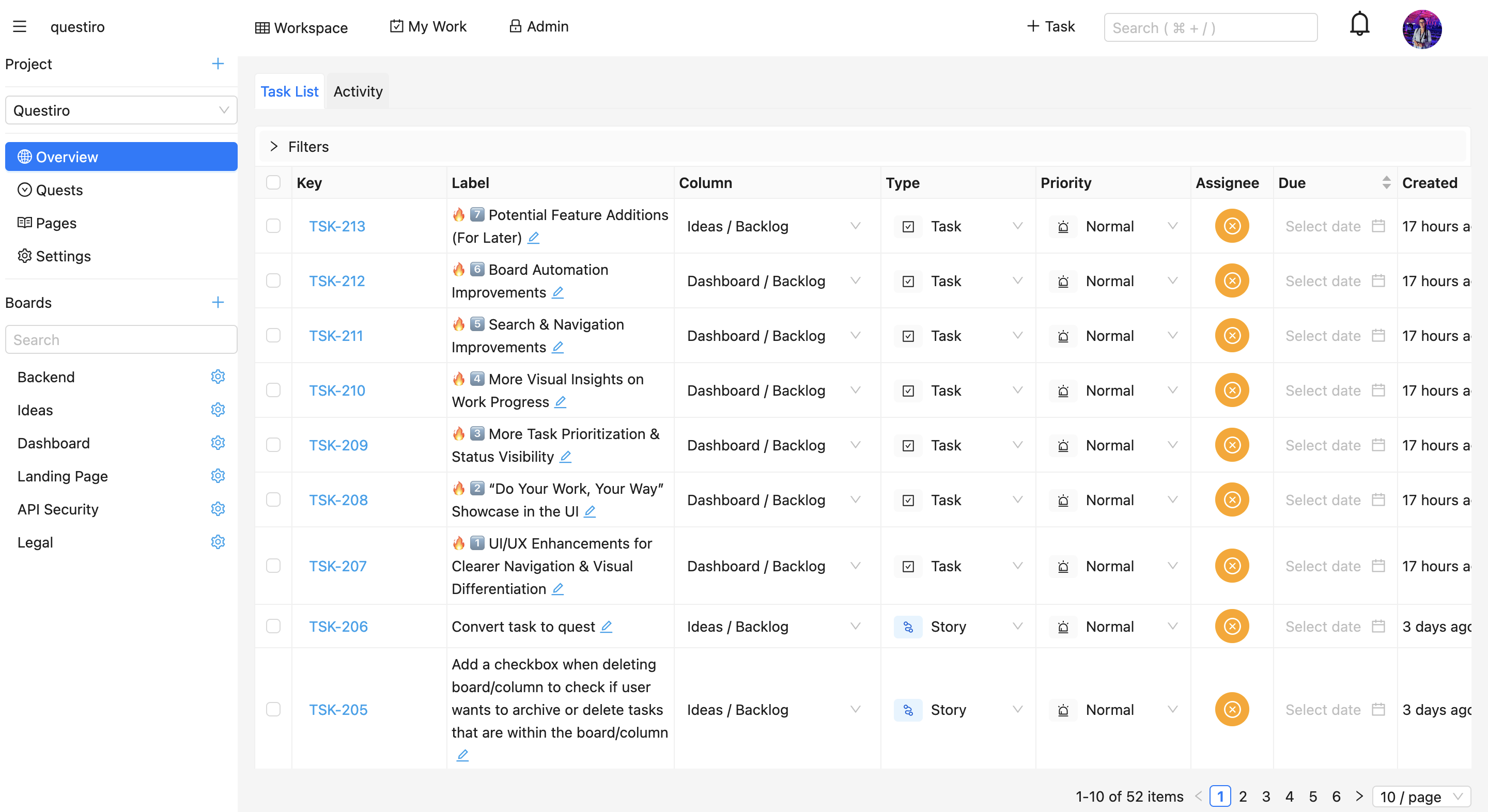1488x812 pixels.
Task: Sort by Due column sorter arrows
Action: tap(1386, 182)
